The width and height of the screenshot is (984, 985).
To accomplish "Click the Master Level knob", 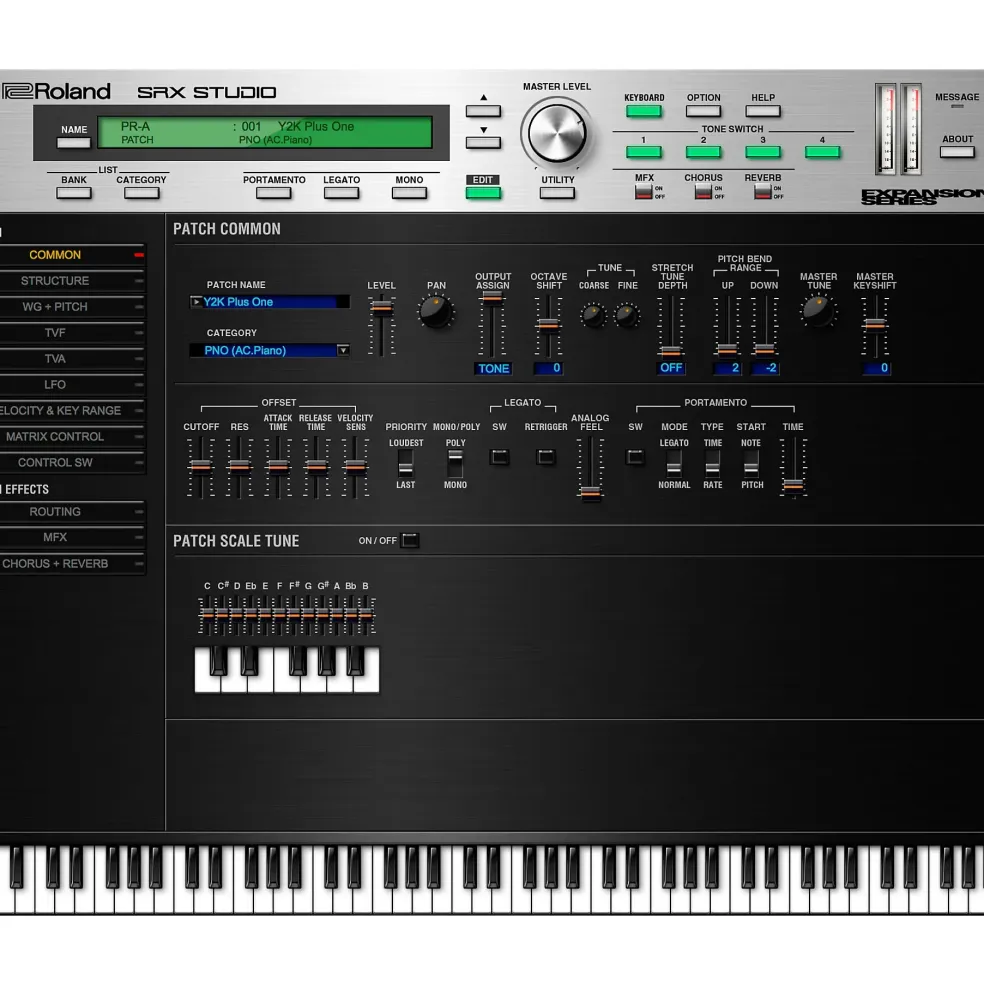I will (x=557, y=133).
